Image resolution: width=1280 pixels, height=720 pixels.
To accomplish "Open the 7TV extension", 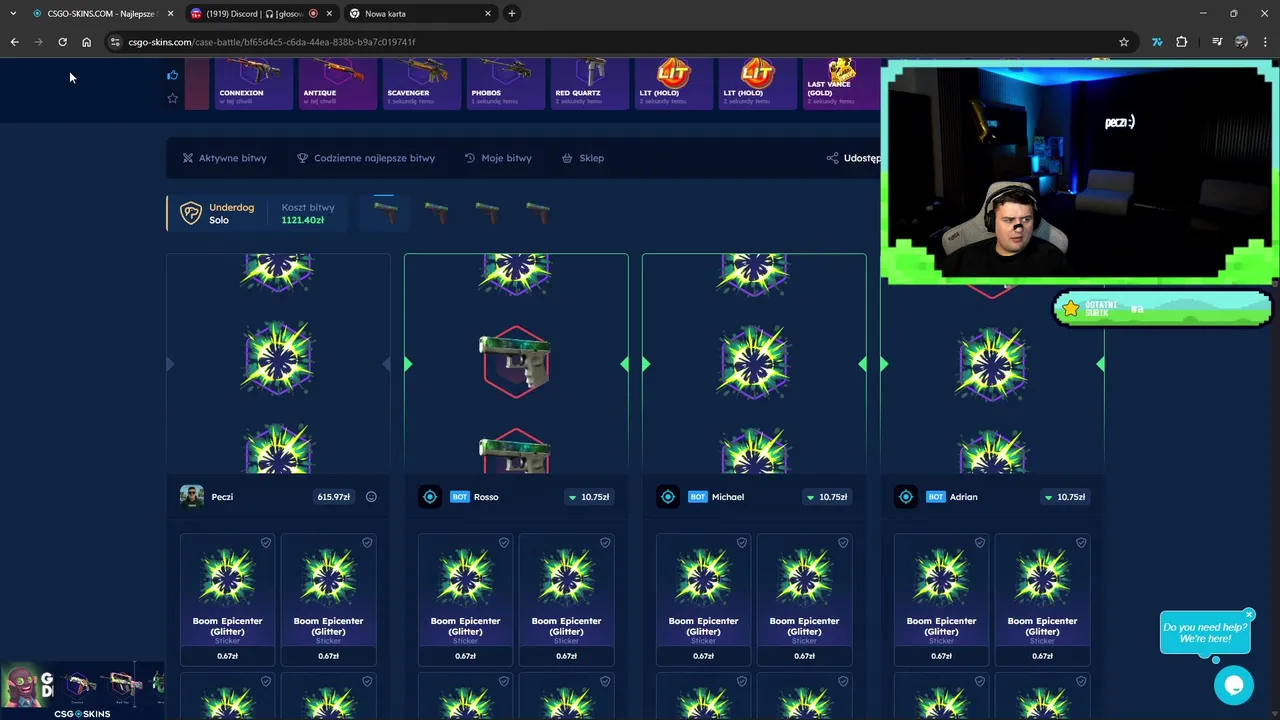I will click(x=1157, y=42).
